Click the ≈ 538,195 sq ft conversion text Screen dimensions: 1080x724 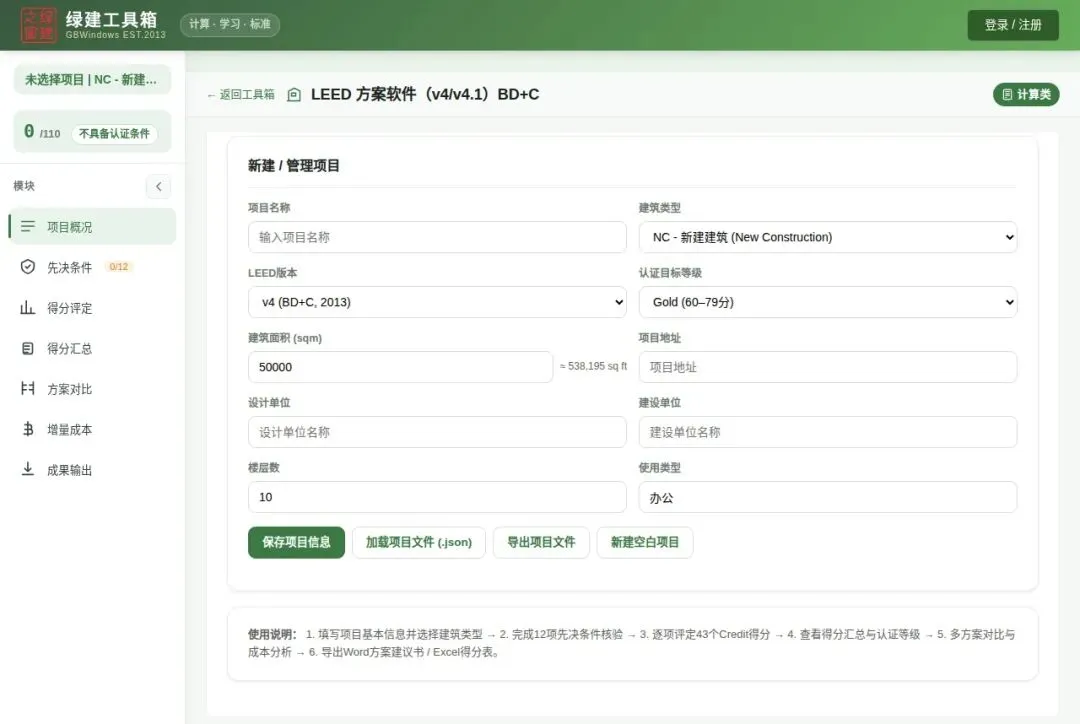[593, 366]
